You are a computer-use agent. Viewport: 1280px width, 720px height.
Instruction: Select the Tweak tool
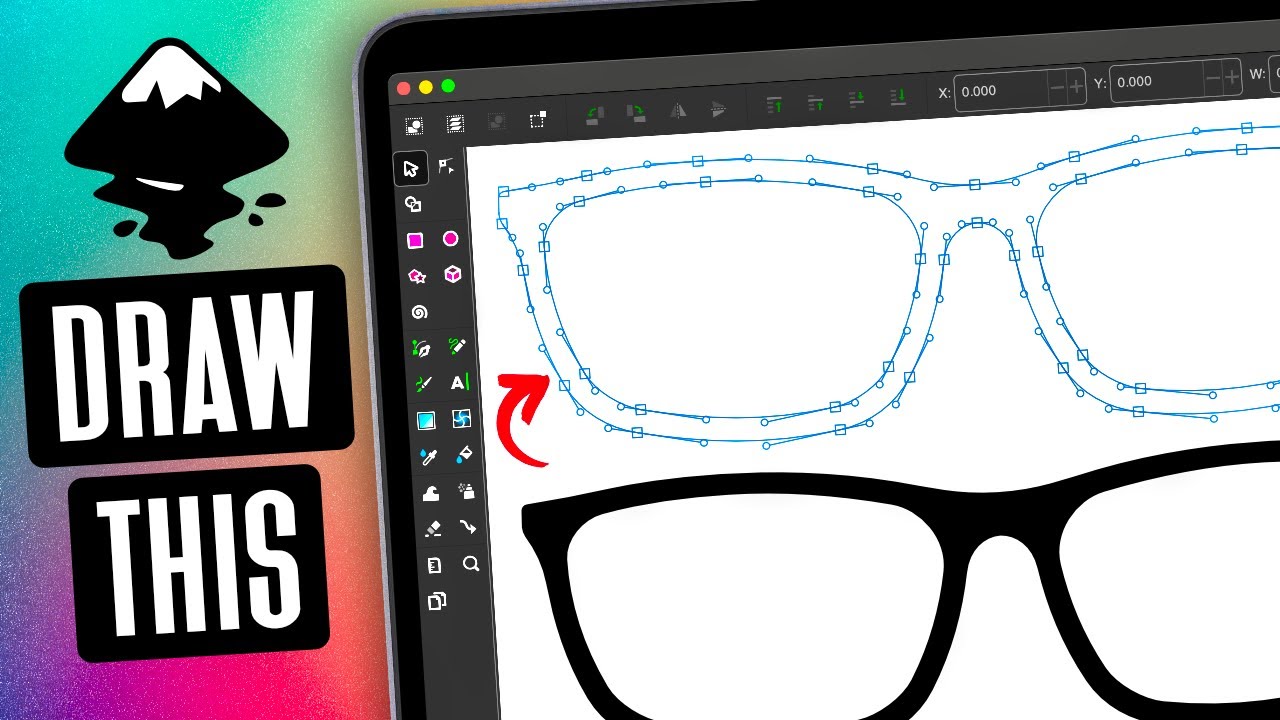click(430, 494)
